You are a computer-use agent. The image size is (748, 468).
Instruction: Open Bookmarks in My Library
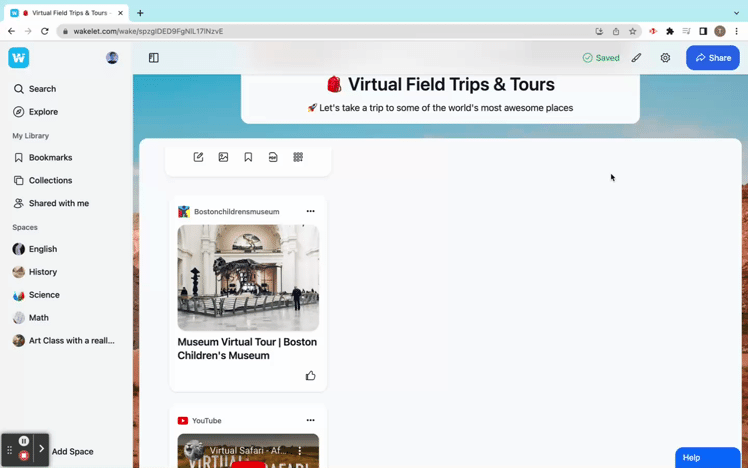(x=42, y=157)
